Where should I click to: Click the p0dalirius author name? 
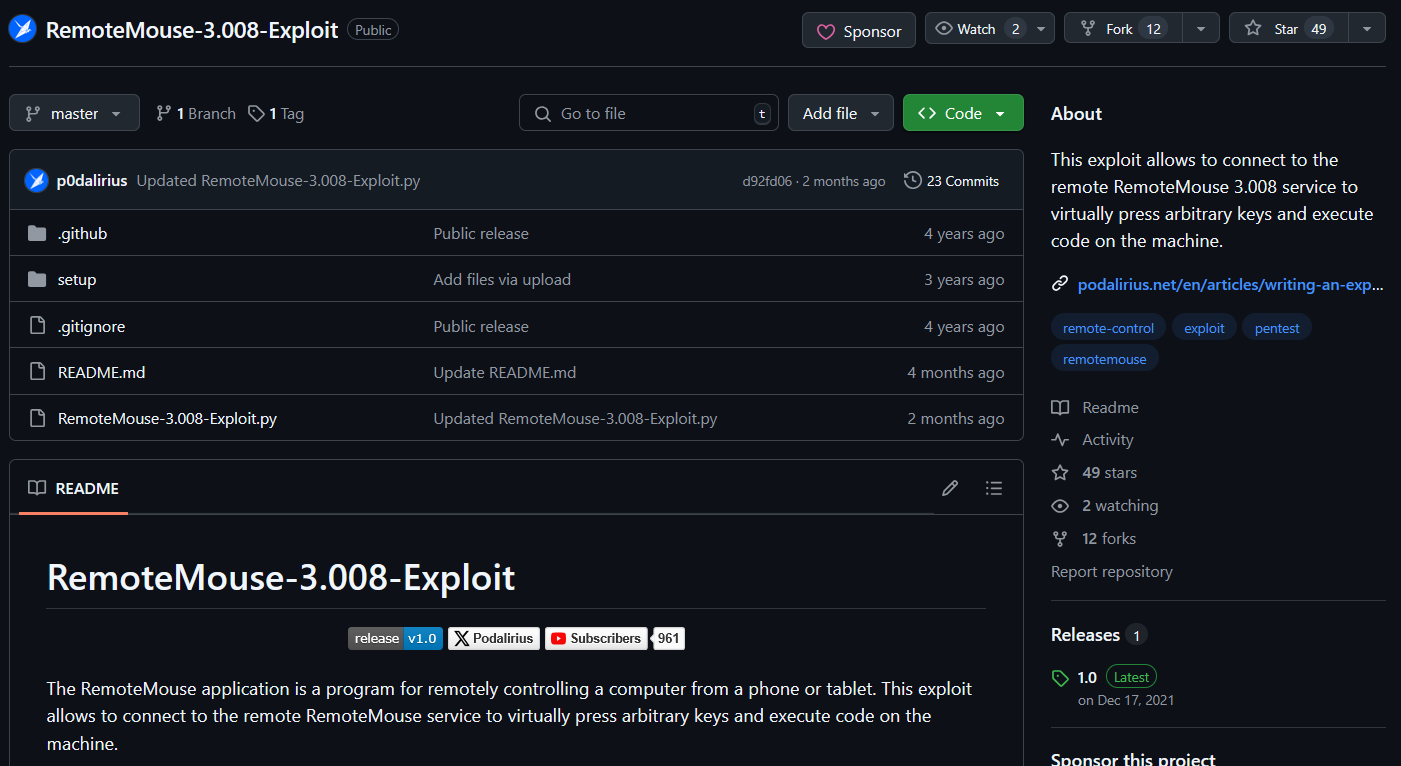tap(92, 181)
